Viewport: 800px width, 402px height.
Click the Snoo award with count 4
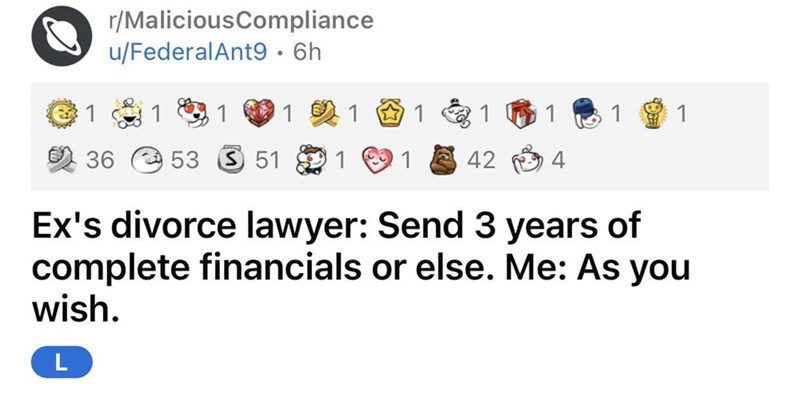[526, 158]
